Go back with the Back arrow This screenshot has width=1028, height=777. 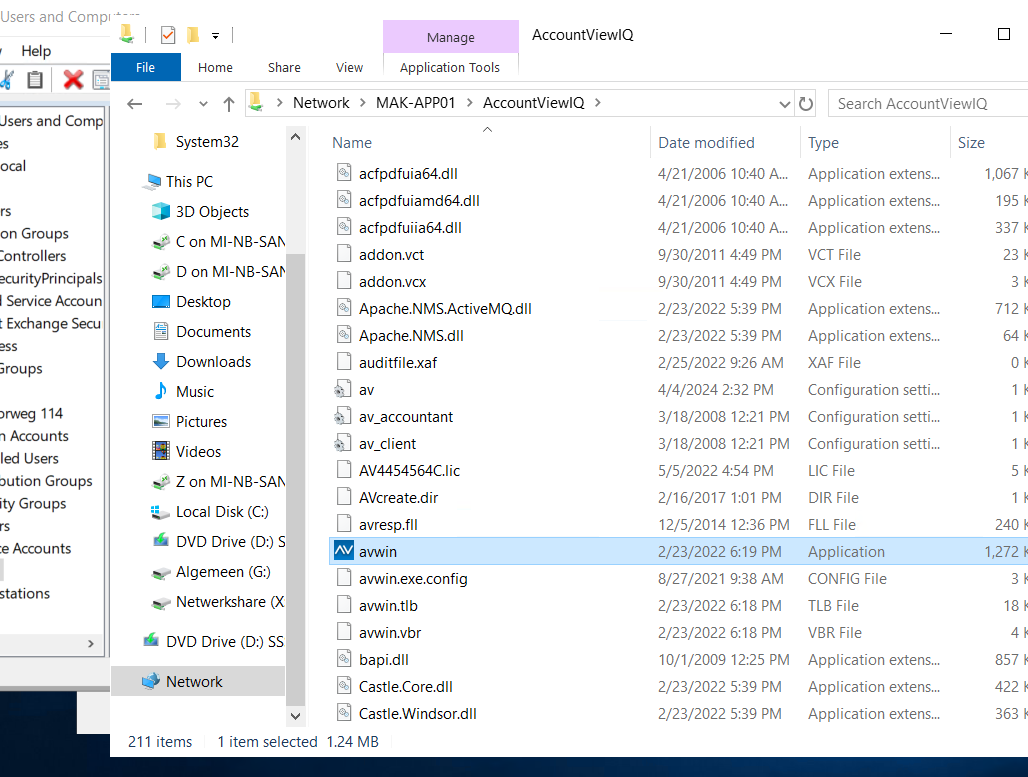pos(134,104)
